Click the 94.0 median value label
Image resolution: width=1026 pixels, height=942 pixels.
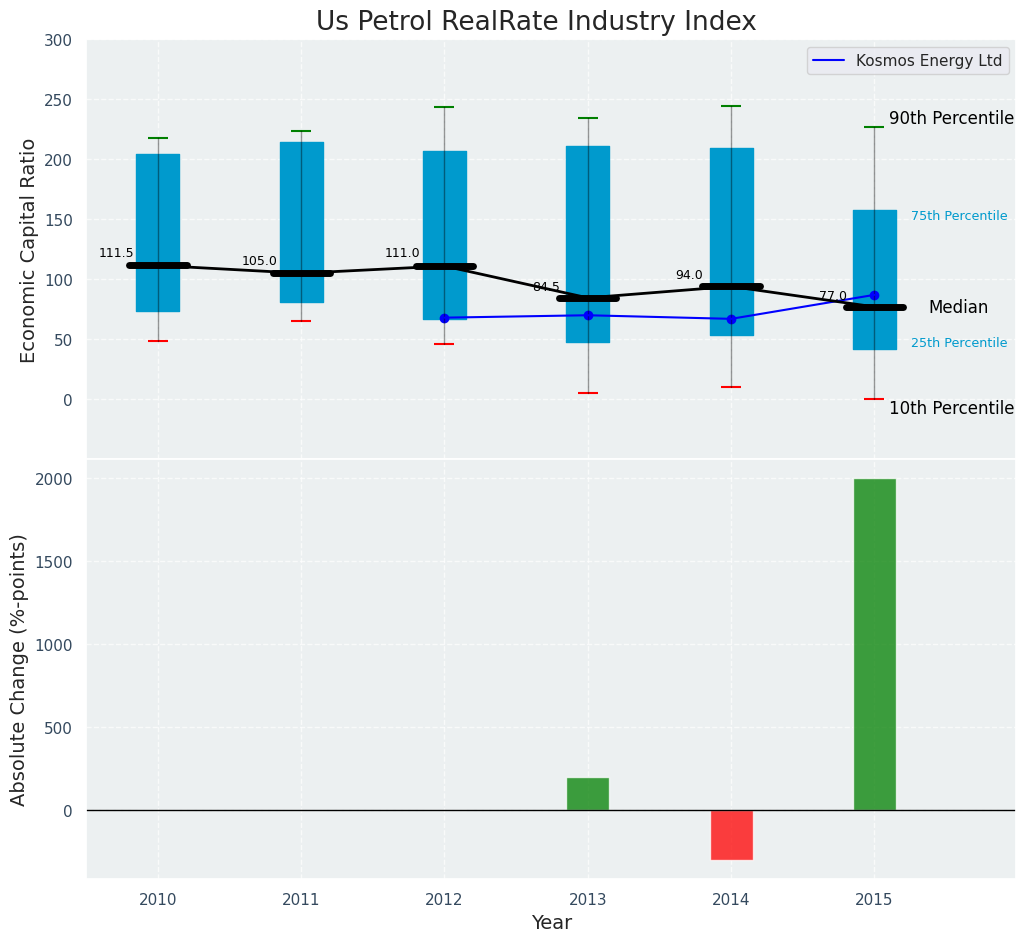coord(688,276)
